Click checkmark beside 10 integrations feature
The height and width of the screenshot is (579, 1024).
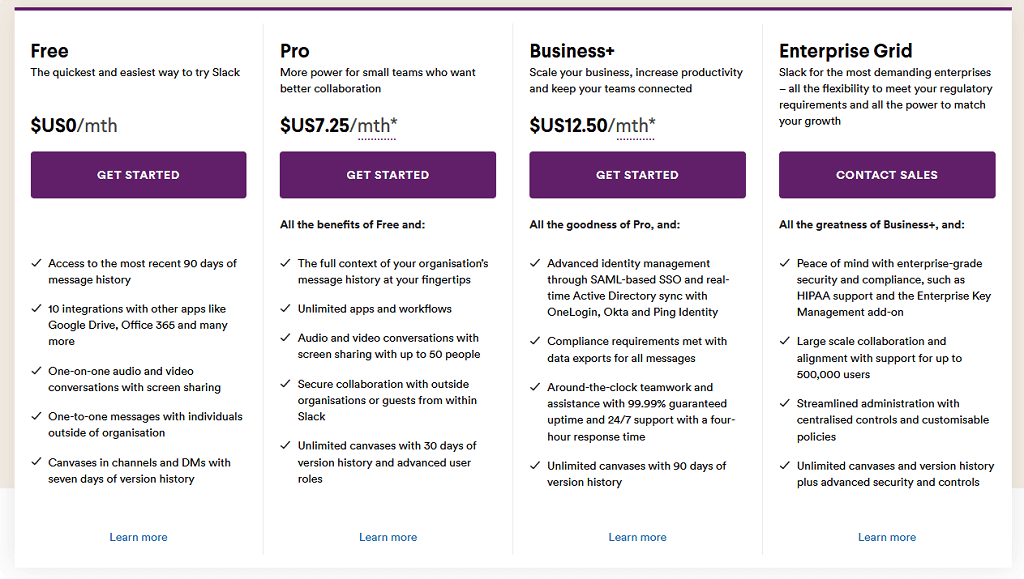[35, 309]
